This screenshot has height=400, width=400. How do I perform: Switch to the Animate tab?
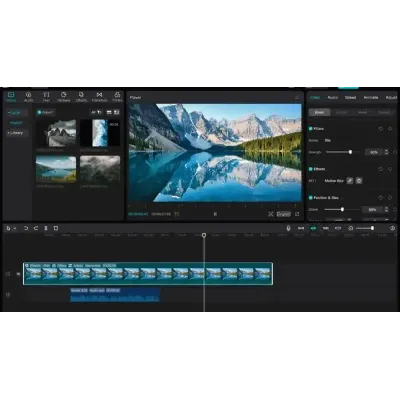[371, 98]
